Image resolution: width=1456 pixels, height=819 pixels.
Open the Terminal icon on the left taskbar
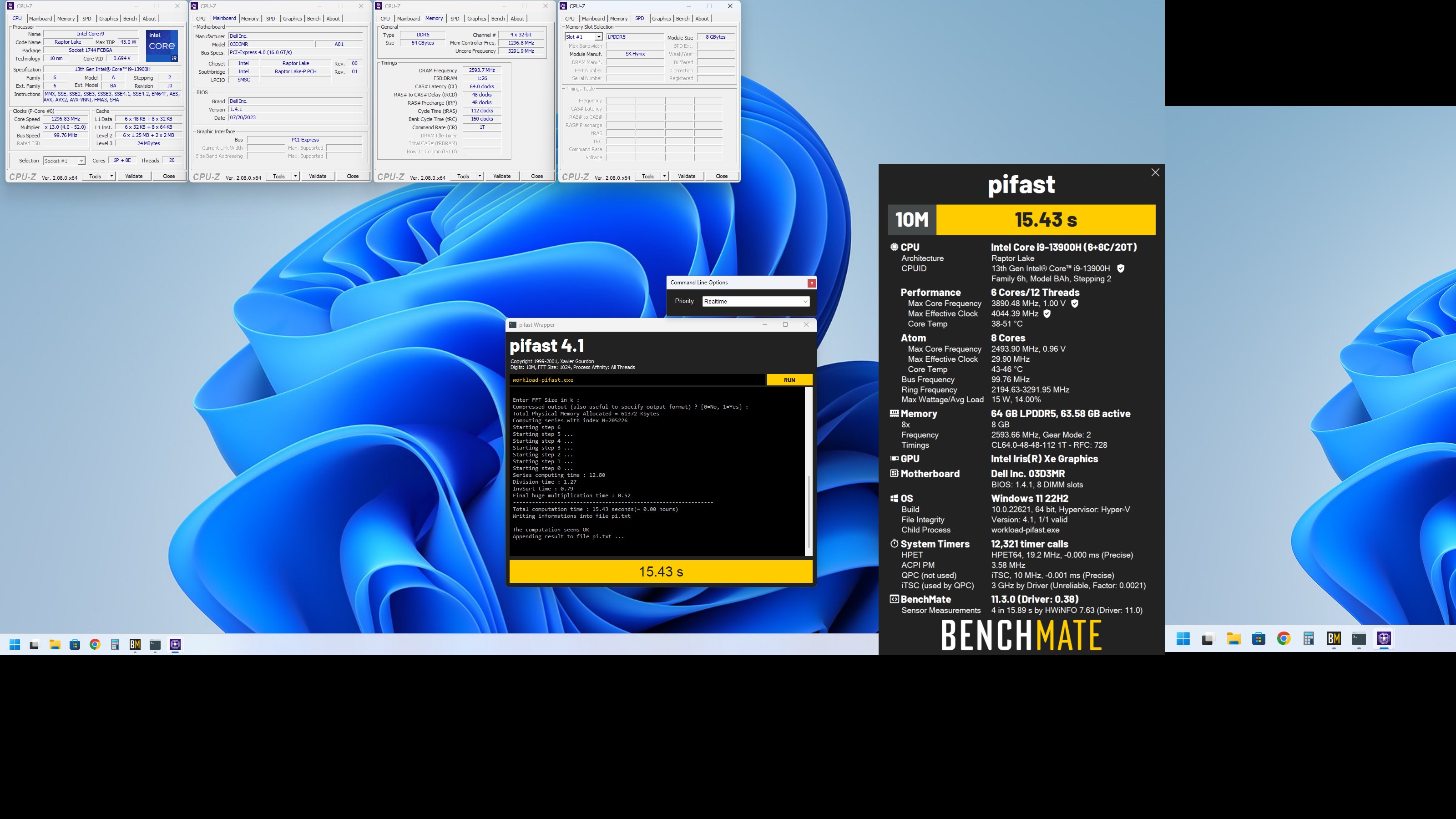click(156, 644)
